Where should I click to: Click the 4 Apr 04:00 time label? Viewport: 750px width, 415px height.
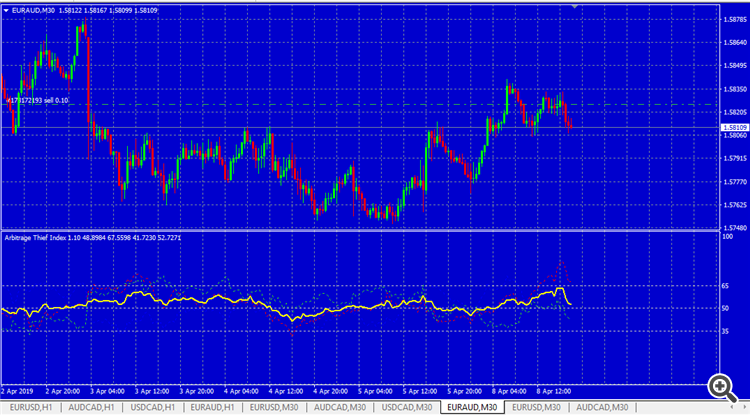tap(241, 391)
